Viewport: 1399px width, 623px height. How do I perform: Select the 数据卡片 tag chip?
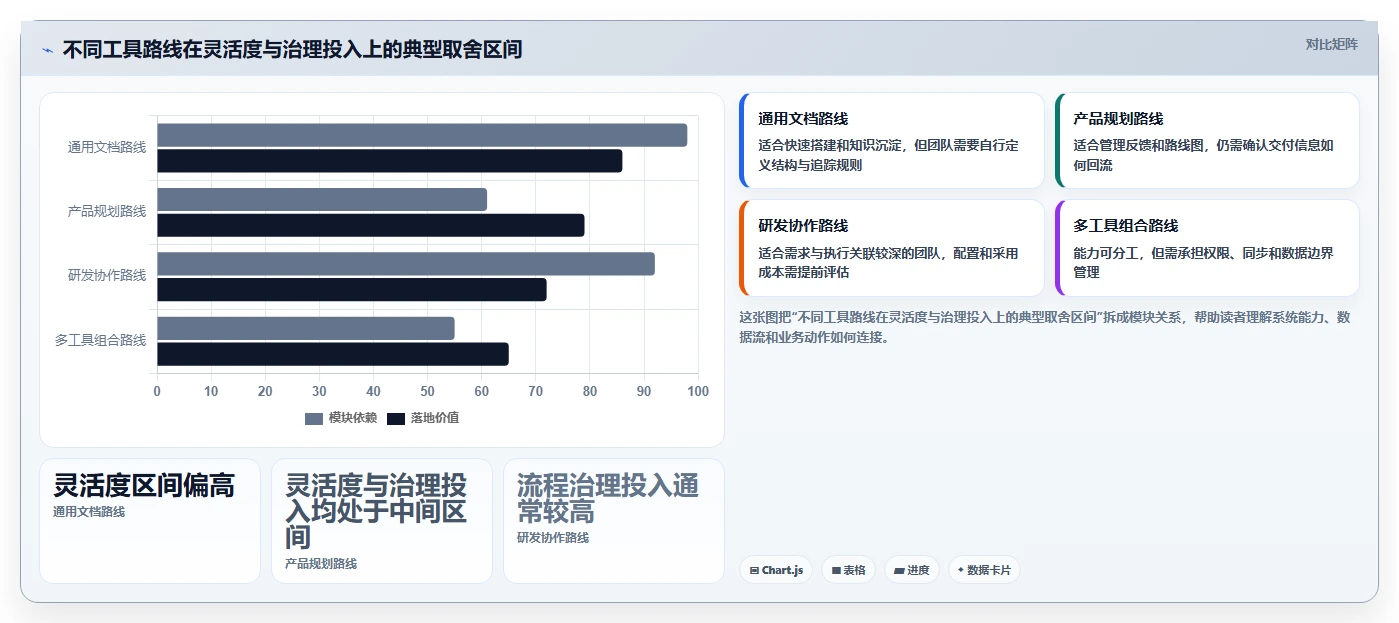tap(984, 570)
